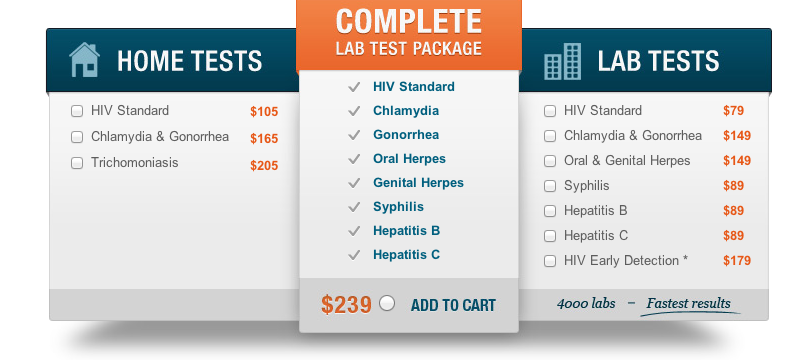Screen dimensions: 806x364
Task: Click the checkmark beside Hepatitis C in package
Action: click(354, 254)
